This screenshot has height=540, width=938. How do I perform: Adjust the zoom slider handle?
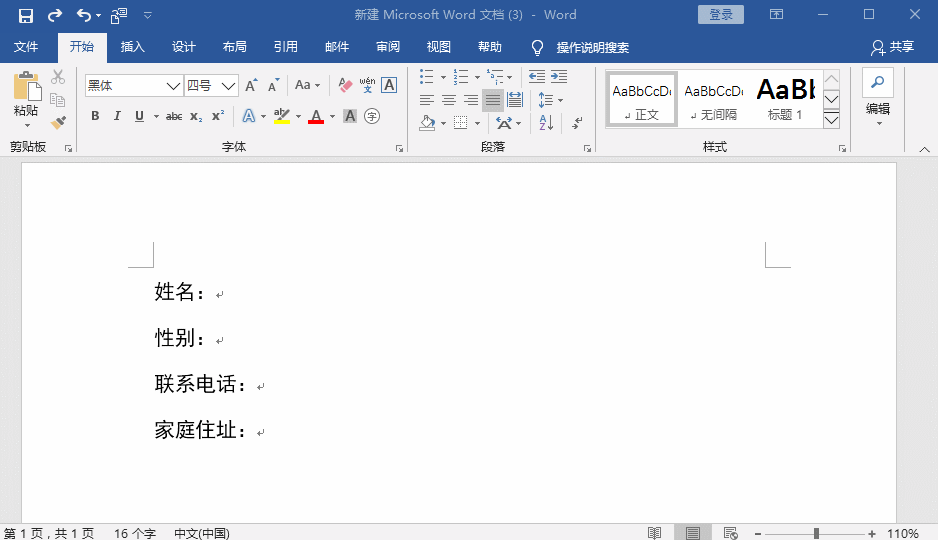[x=816, y=533]
